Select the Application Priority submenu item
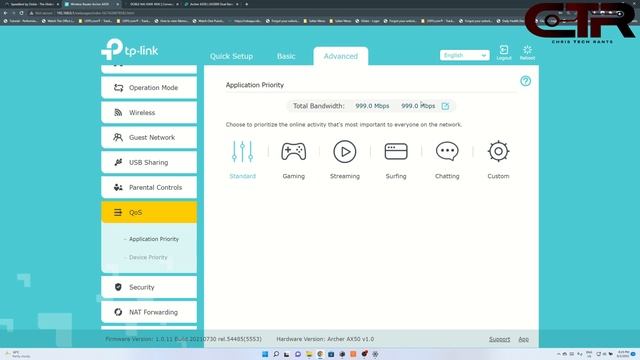The width and height of the screenshot is (640, 360). [x=154, y=239]
